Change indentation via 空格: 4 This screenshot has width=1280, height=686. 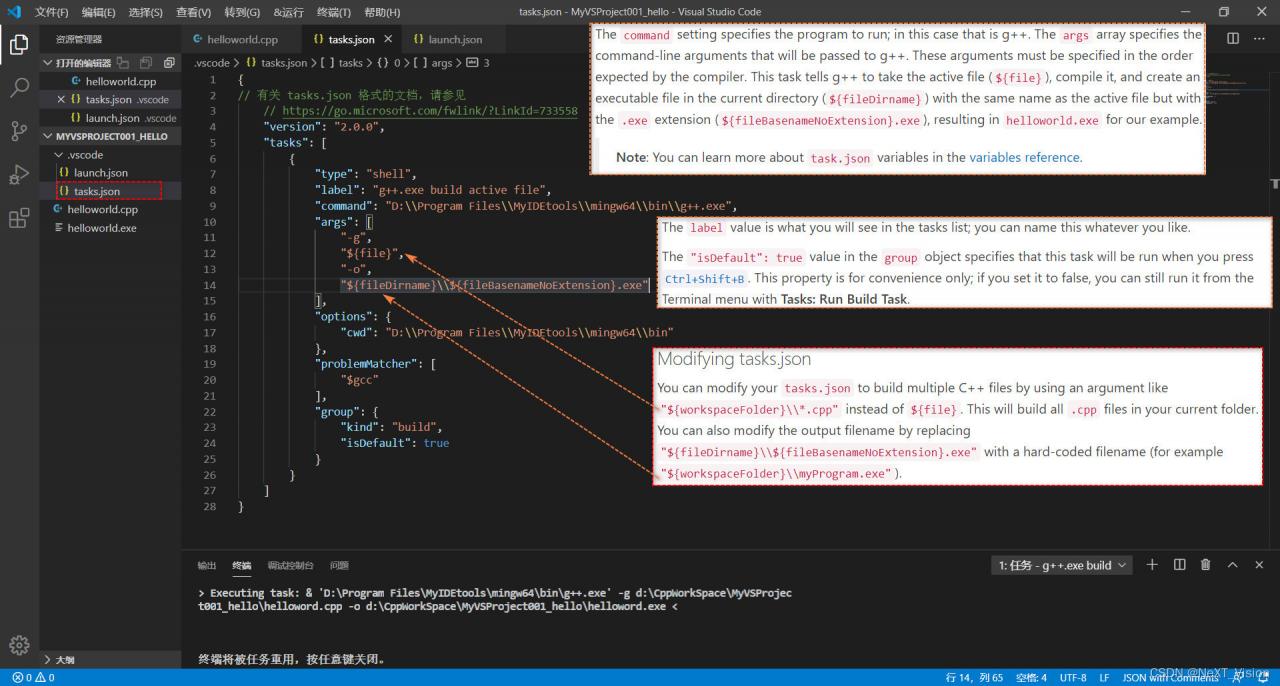tap(1031, 678)
